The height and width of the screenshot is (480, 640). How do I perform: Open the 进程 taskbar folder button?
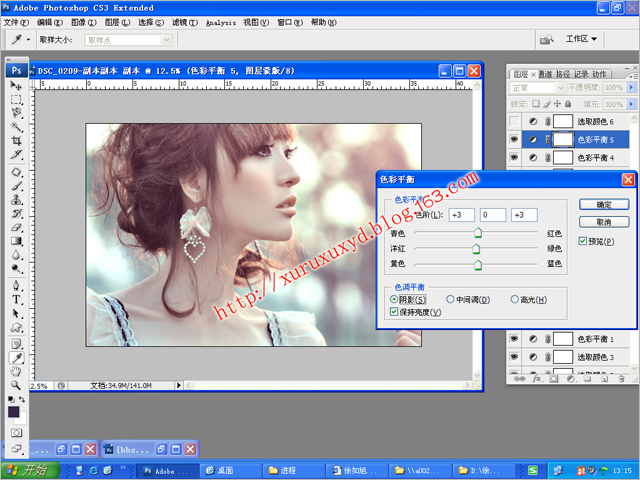(294, 471)
